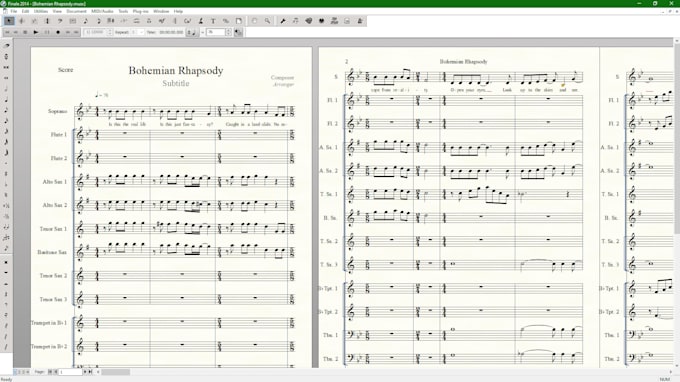Jump to last page using arrow

click(x=90, y=372)
